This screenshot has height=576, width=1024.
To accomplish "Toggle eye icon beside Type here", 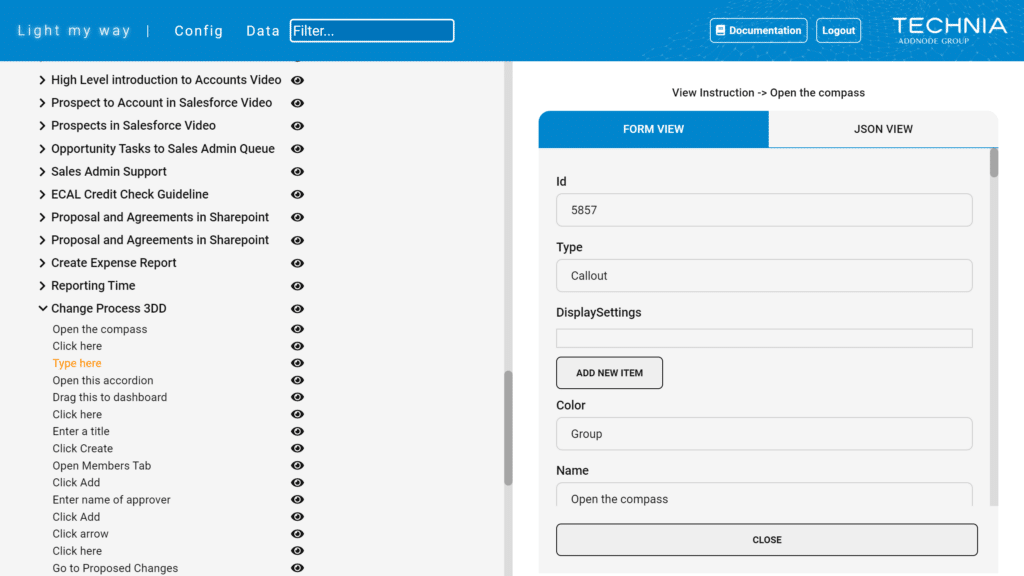I will pyautogui.click(x=297, y=363).
